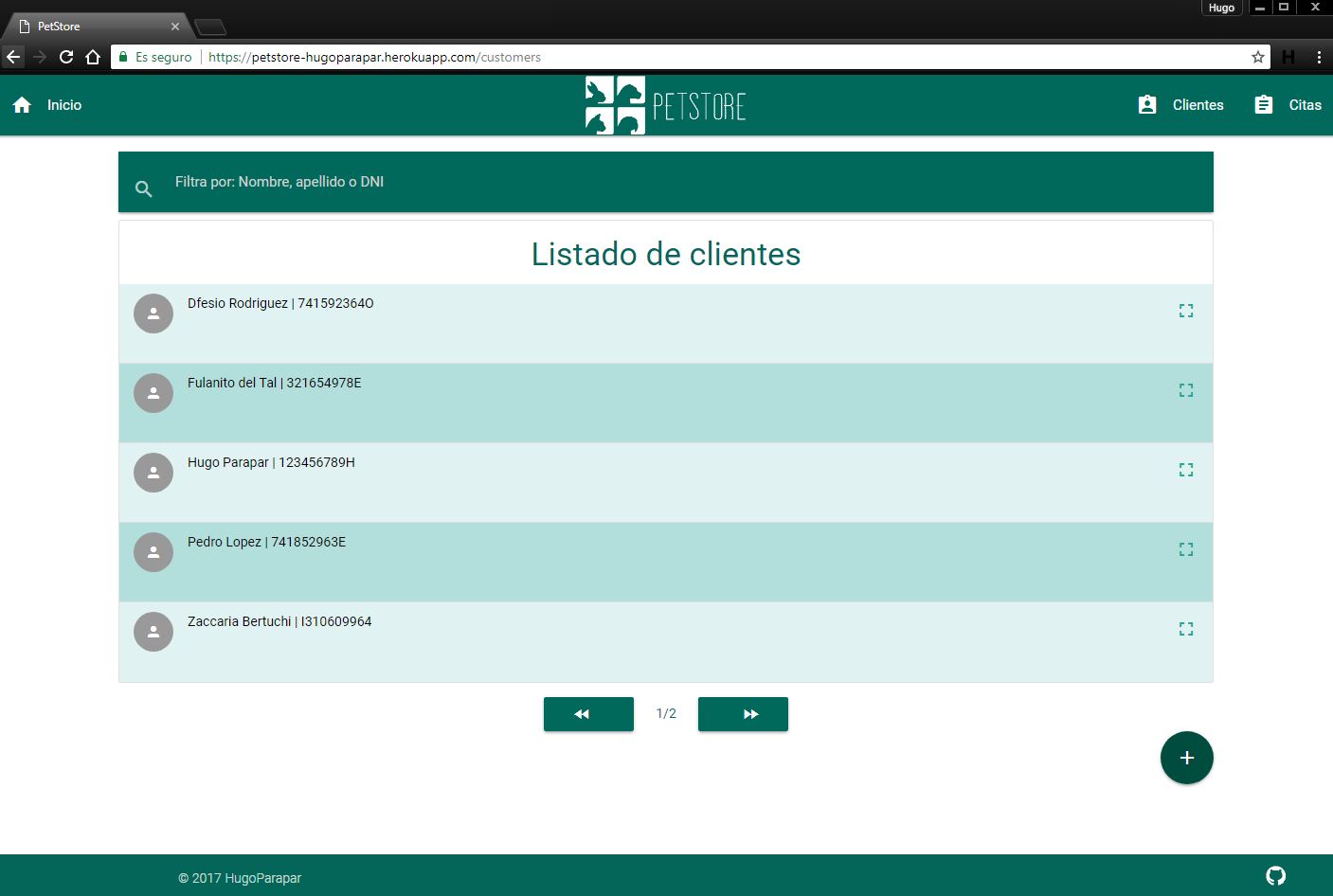1333x896 pixels.
Task: Click the Inicio menu item
Action: (63, 105)
